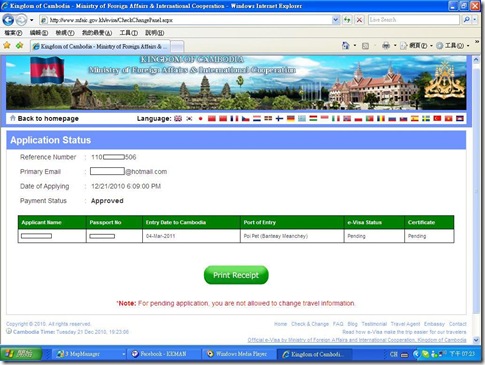
Task: Click the Live Search input box
Action: pyautogui.click(x=414, y=20)
